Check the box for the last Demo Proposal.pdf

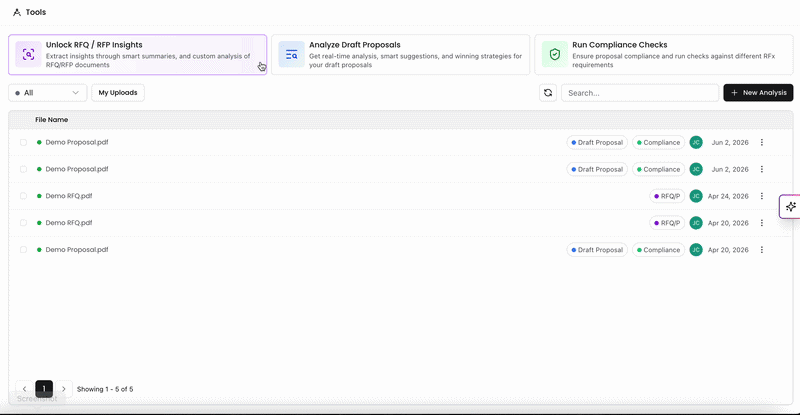tap(23, 250)
